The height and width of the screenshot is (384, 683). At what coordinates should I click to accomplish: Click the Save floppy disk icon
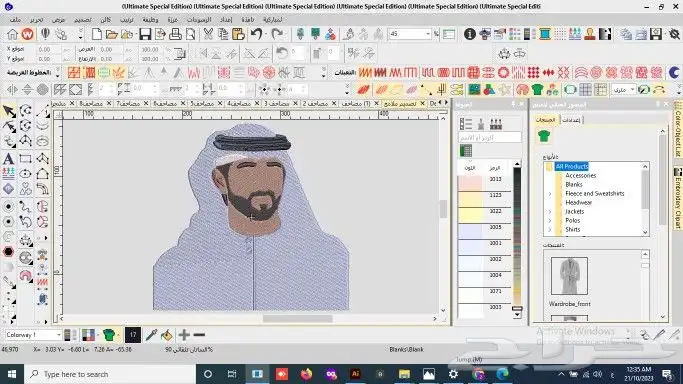[x=145, y=34]
